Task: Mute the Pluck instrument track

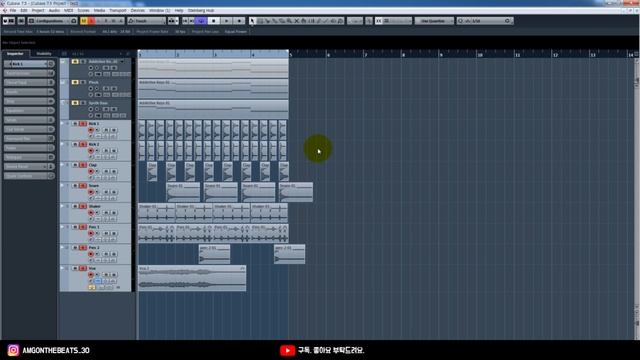Action: point(75,82)
